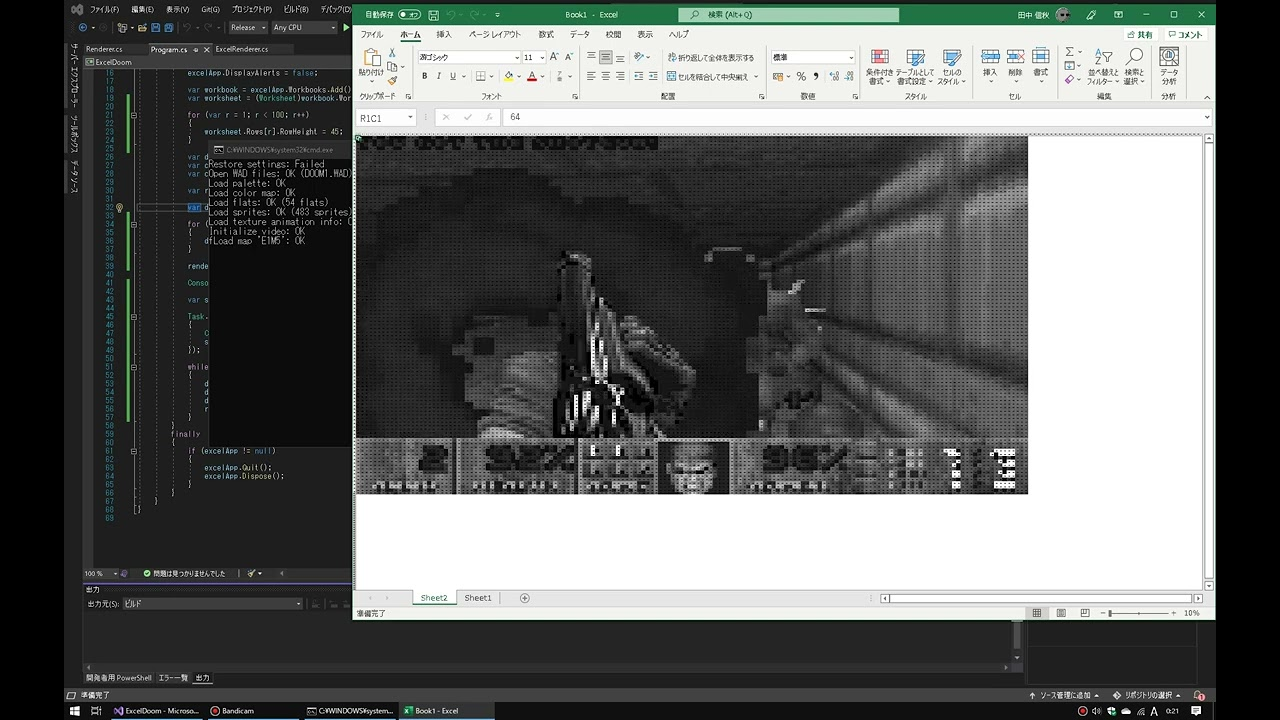Click the Paste clipboard icon

(371, 62)
